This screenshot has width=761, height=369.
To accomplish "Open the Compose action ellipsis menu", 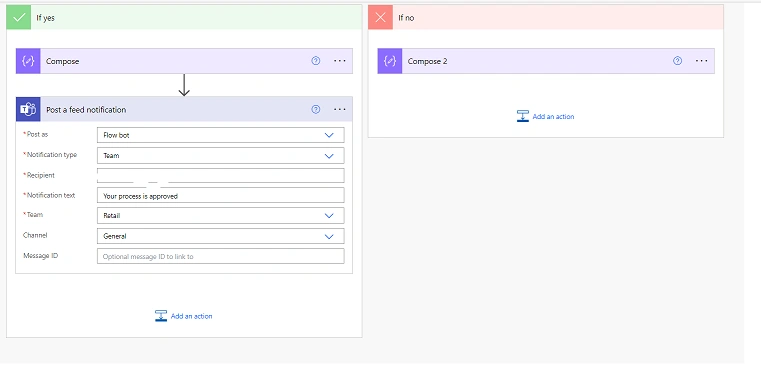I will pyautogui.click(x=340, y=61).
